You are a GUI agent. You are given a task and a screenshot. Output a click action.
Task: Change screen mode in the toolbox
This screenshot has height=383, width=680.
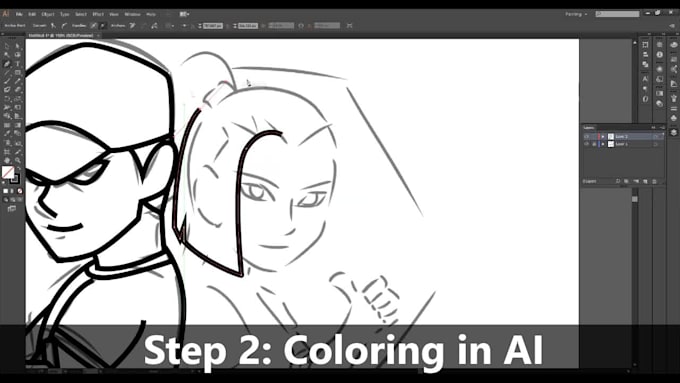[x=12, y=209]
